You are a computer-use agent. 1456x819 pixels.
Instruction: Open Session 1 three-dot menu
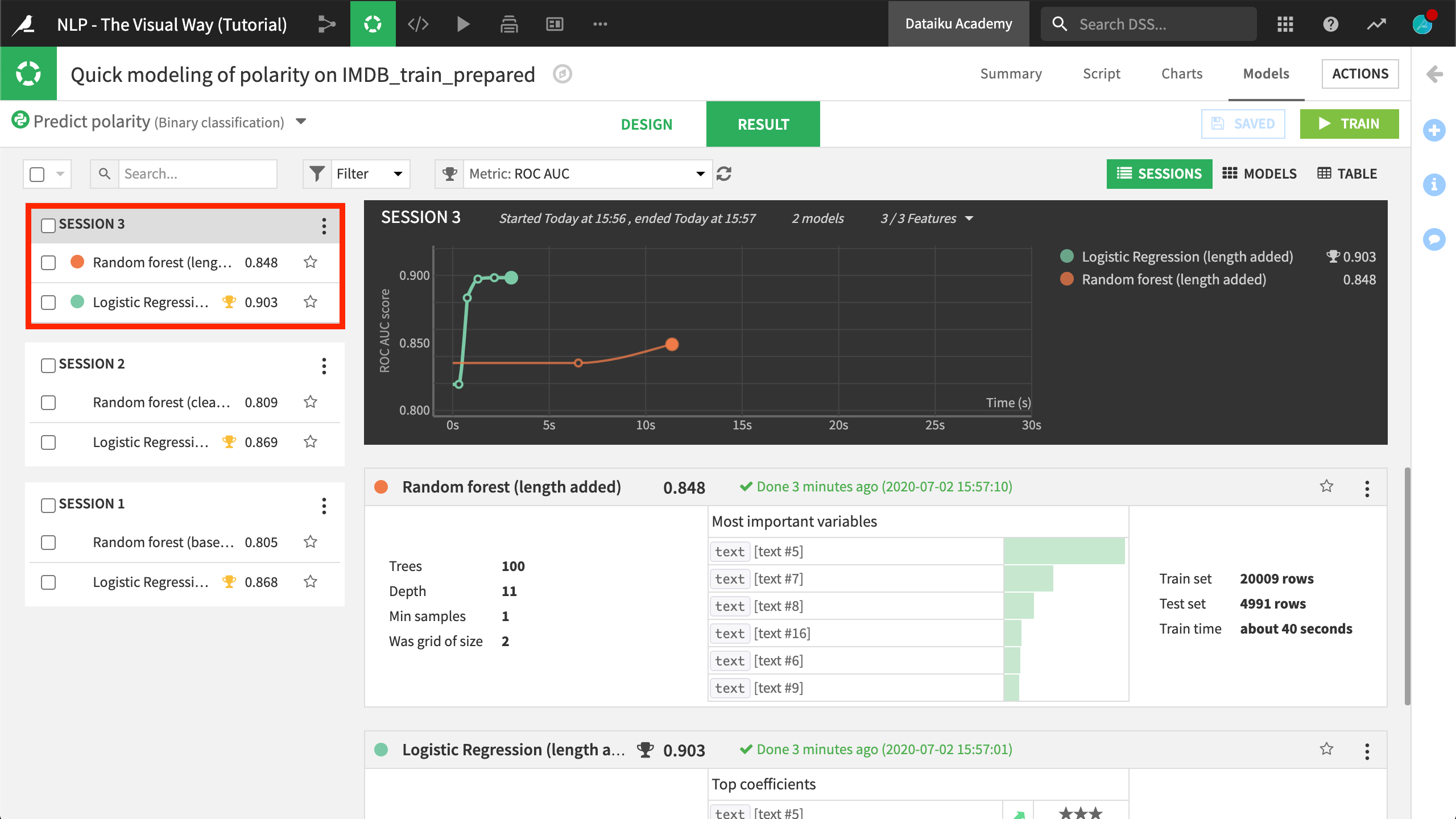pyautogui.click(x=324, y=506)
